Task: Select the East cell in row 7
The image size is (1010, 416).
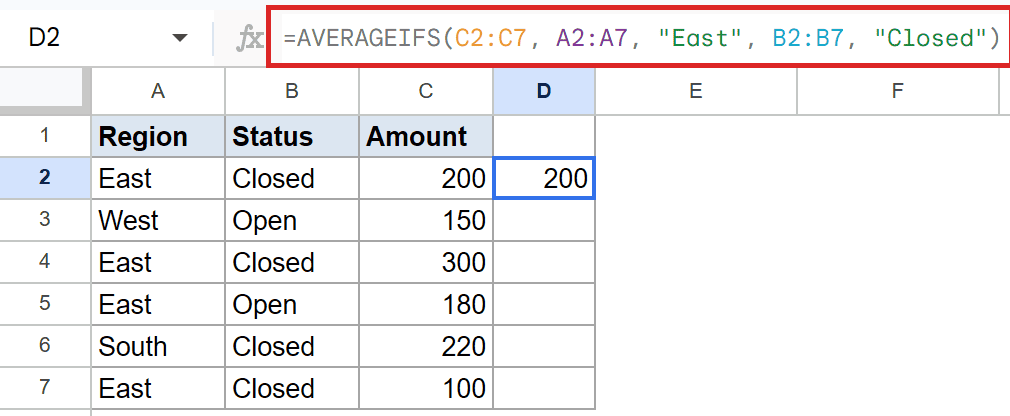Action: pyautogui.click(x=158, y=388)
